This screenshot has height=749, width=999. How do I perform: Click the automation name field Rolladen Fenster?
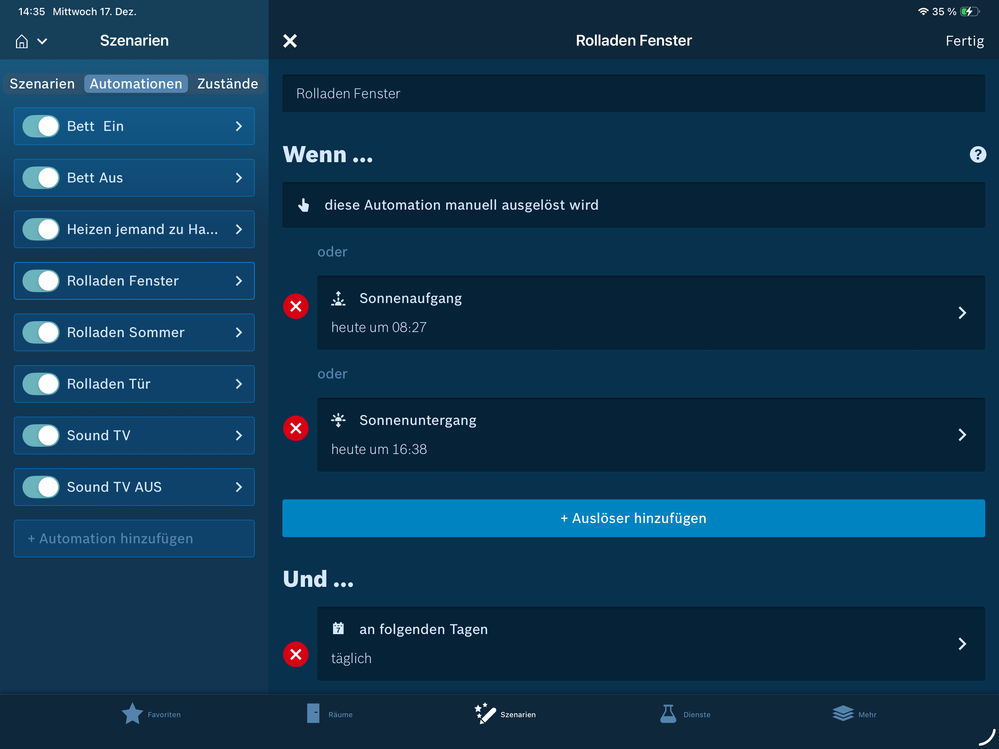tap(633, 93)
